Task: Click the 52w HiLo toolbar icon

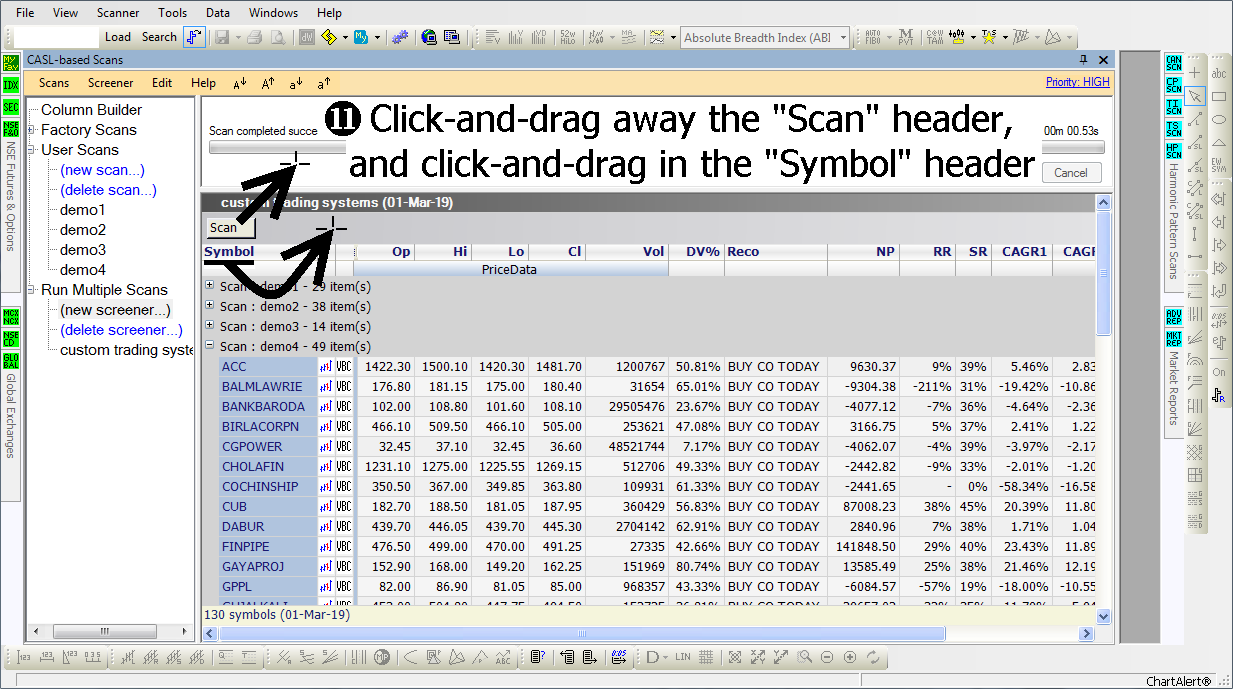Action: [570, 37]
